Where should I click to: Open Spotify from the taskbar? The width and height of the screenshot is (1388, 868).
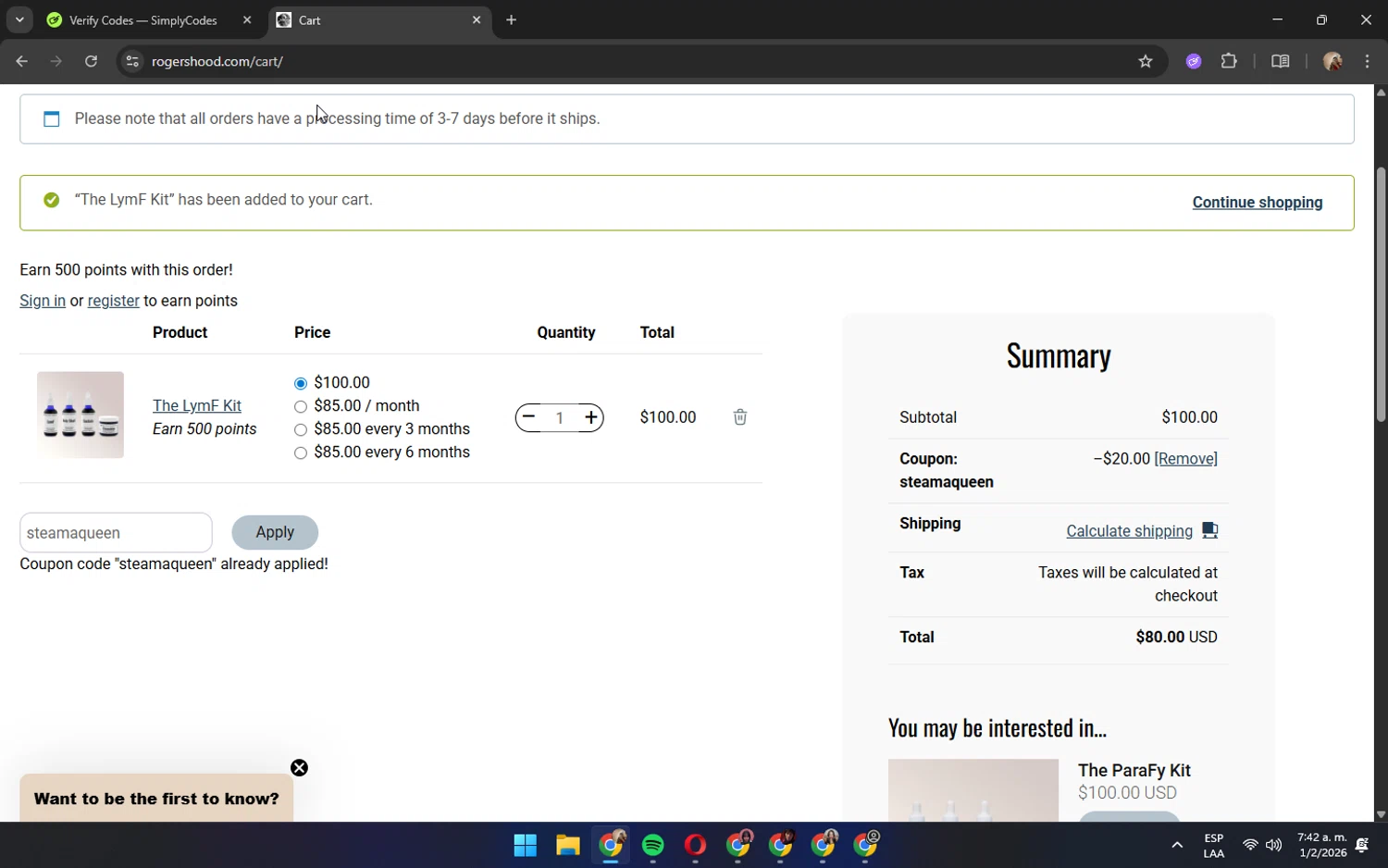click(653, 845)
